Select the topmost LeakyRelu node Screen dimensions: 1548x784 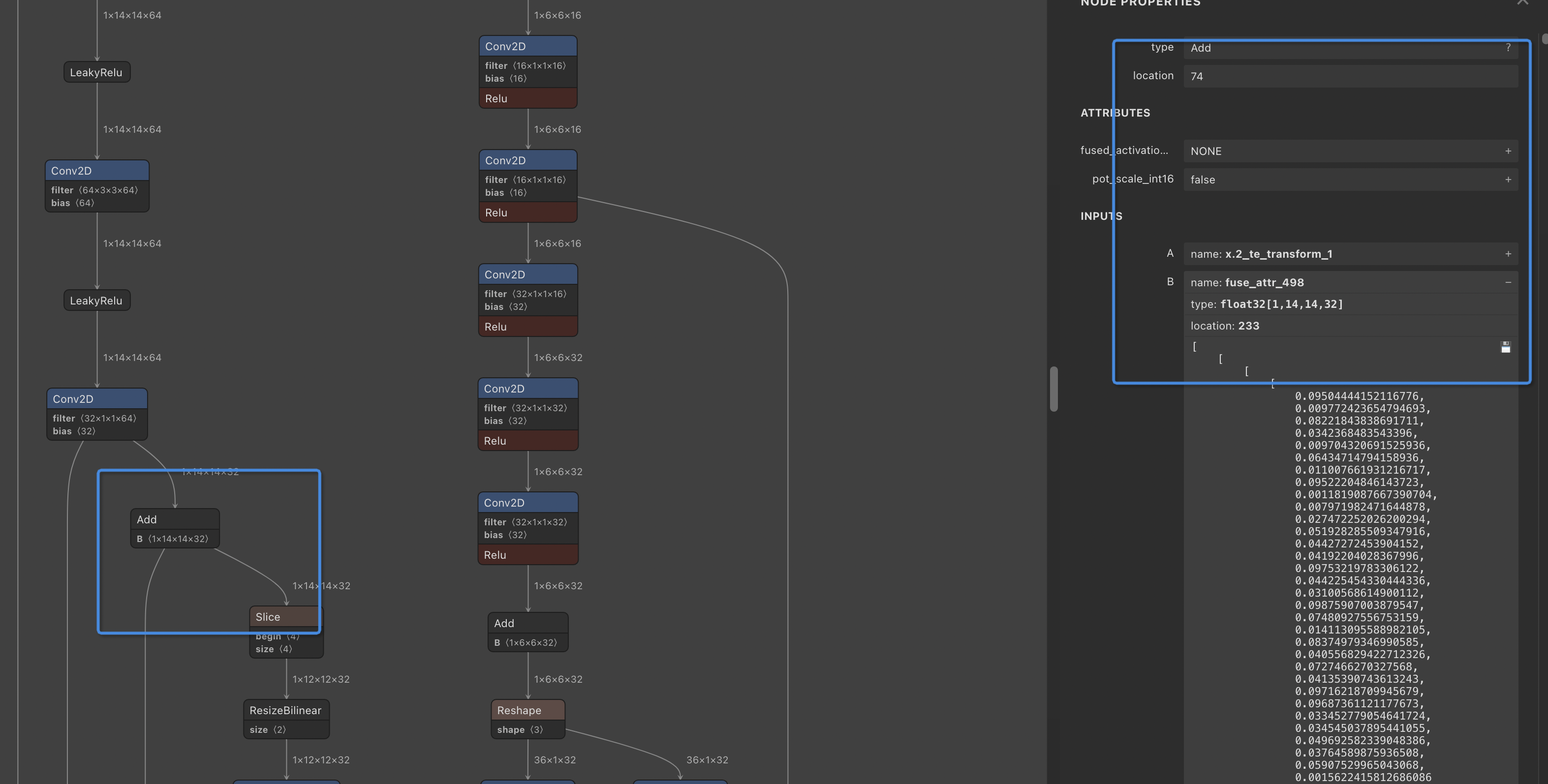tap(96, 73)
